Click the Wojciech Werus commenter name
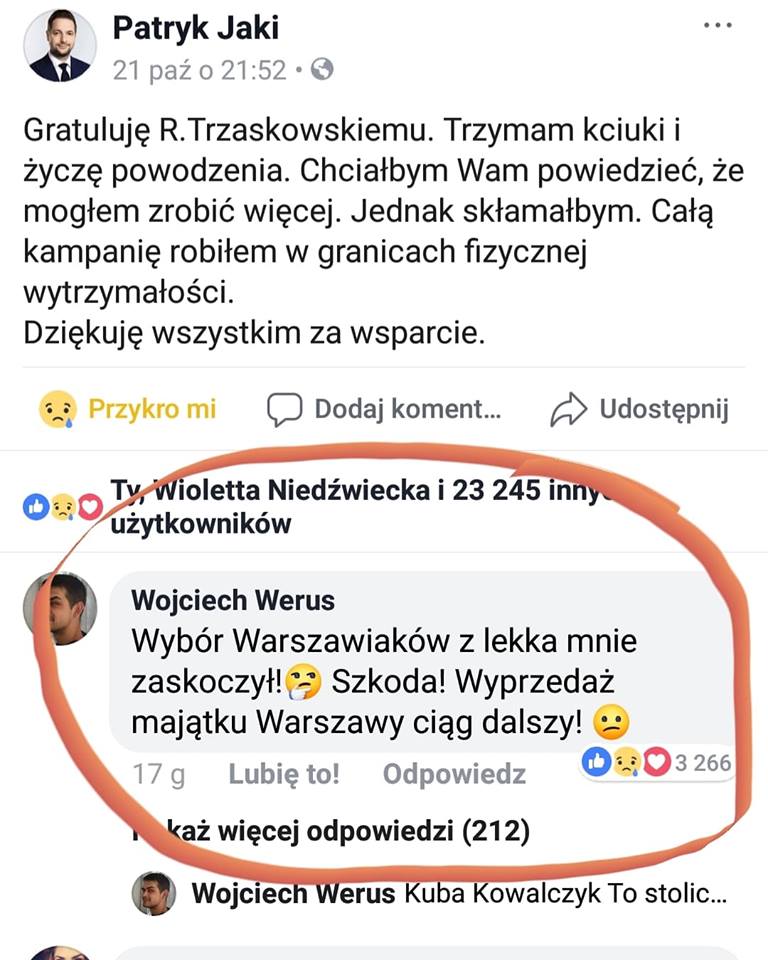Screen dimensions: 768x960 pyautogui.click(x=233, y=600)
